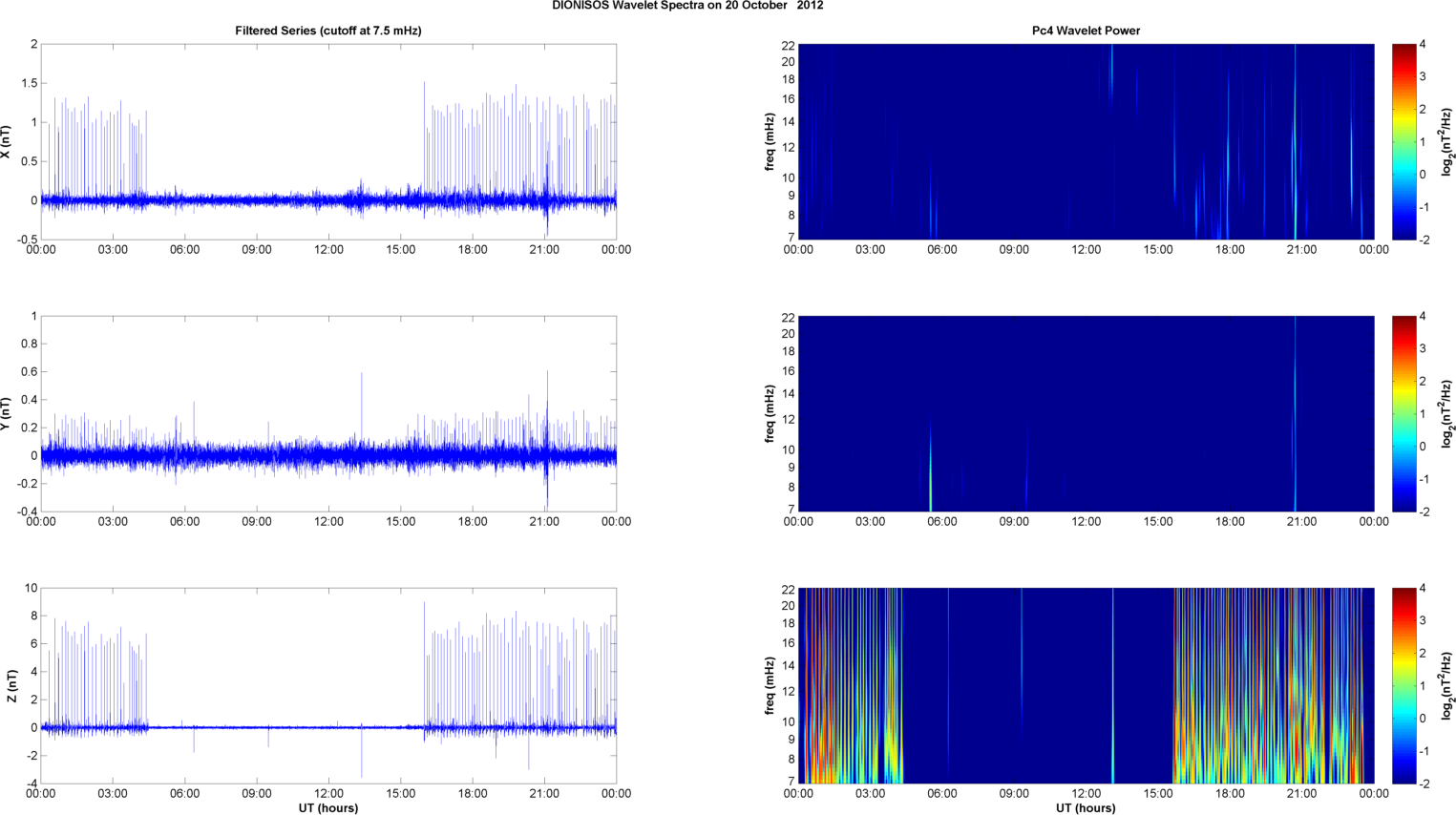
Task: Click the X (nT) axis label
Action: (6, 141)
